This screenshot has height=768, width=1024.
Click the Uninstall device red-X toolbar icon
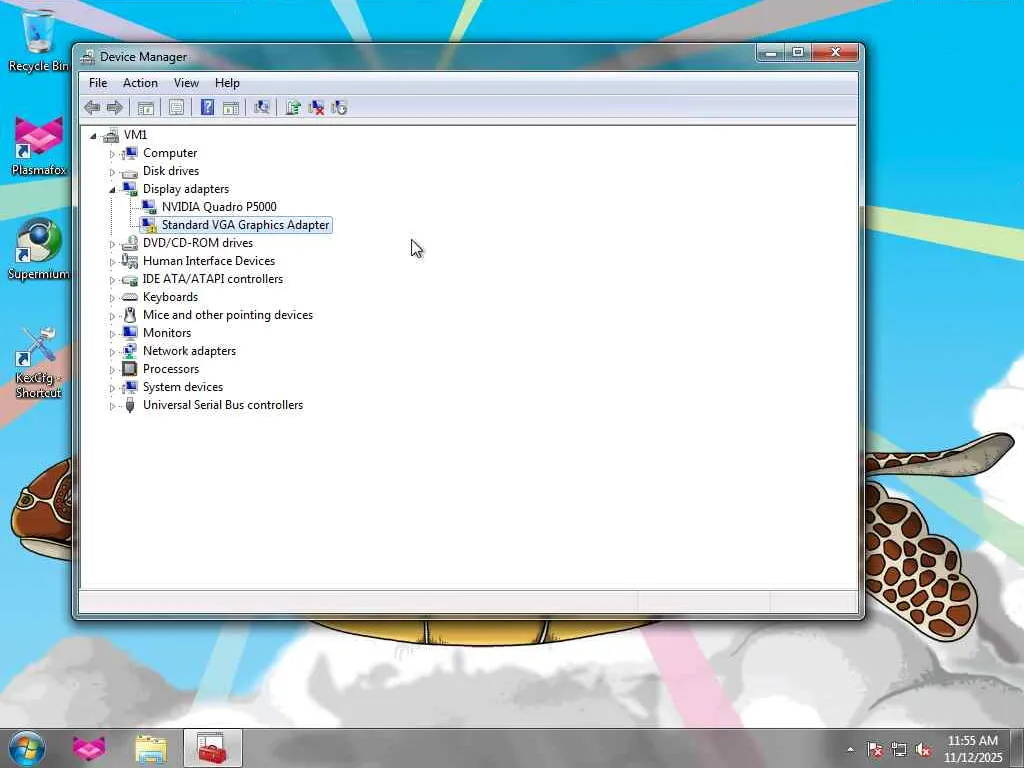pos(316,108)
